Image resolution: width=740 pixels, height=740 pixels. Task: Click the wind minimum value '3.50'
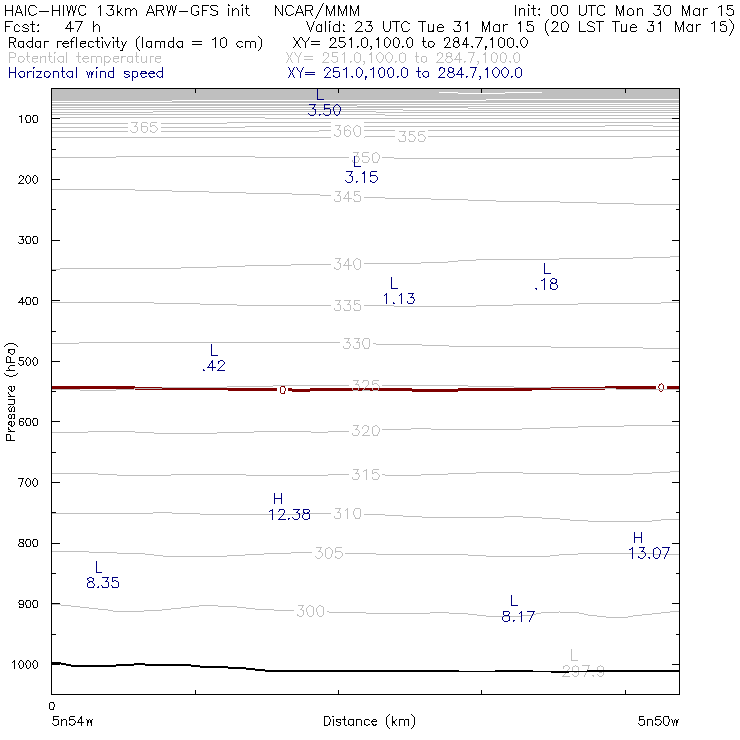point(324,110)
